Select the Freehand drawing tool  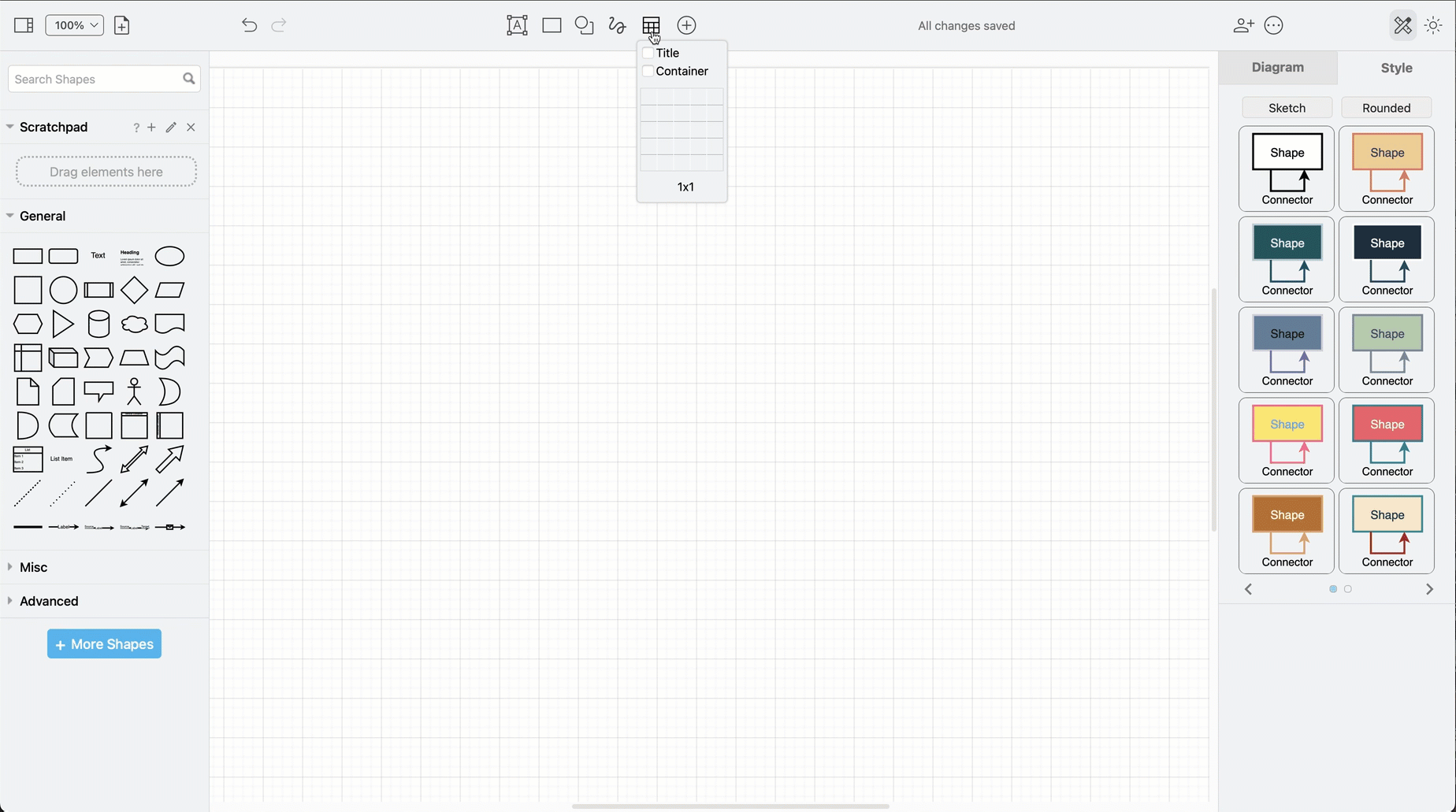point(617,25)
